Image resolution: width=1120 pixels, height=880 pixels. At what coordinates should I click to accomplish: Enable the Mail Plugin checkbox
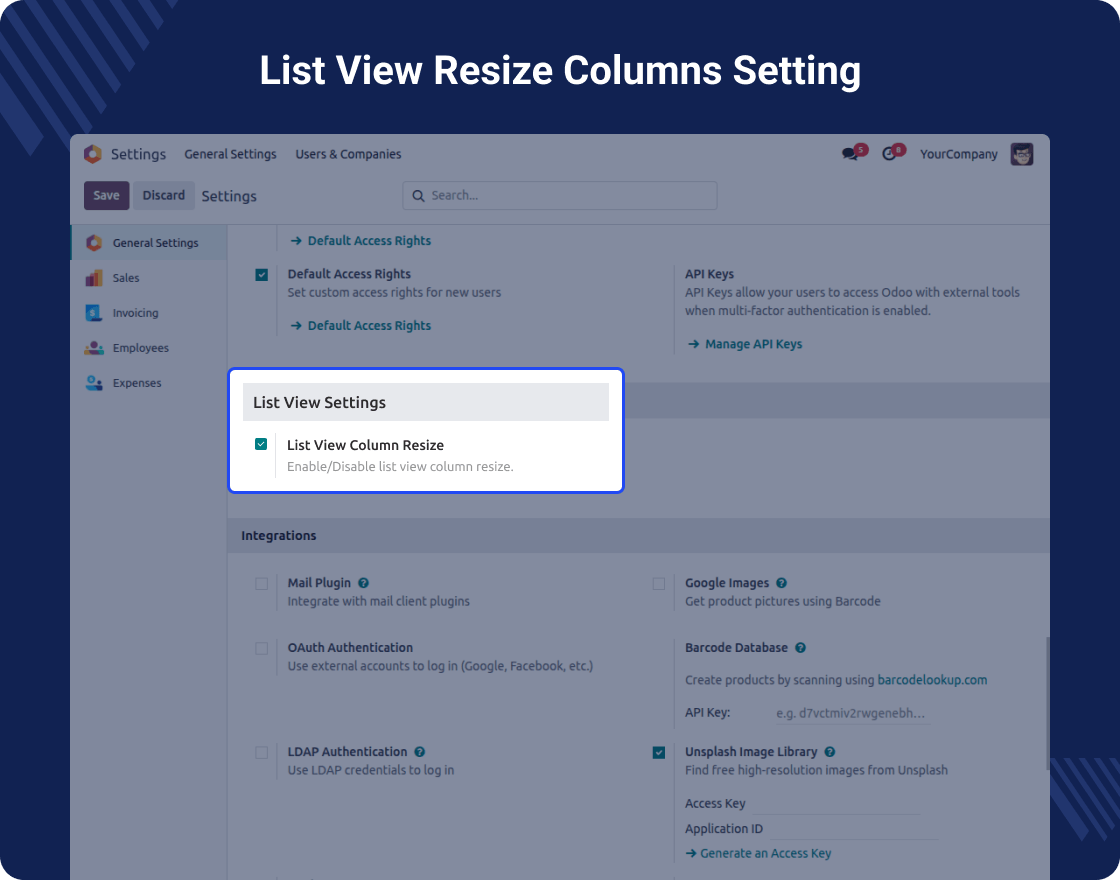point(261,584)
